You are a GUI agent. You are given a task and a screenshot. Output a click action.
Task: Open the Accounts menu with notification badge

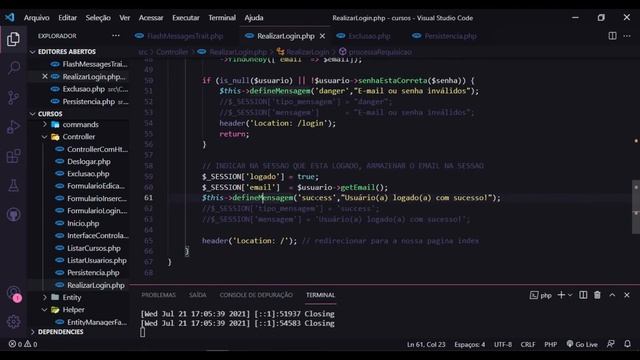13,293
